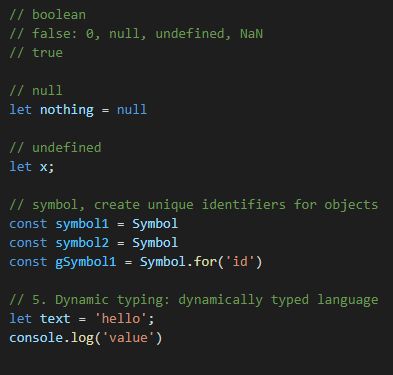Click the '// boolean' comment line

[48, 15]
